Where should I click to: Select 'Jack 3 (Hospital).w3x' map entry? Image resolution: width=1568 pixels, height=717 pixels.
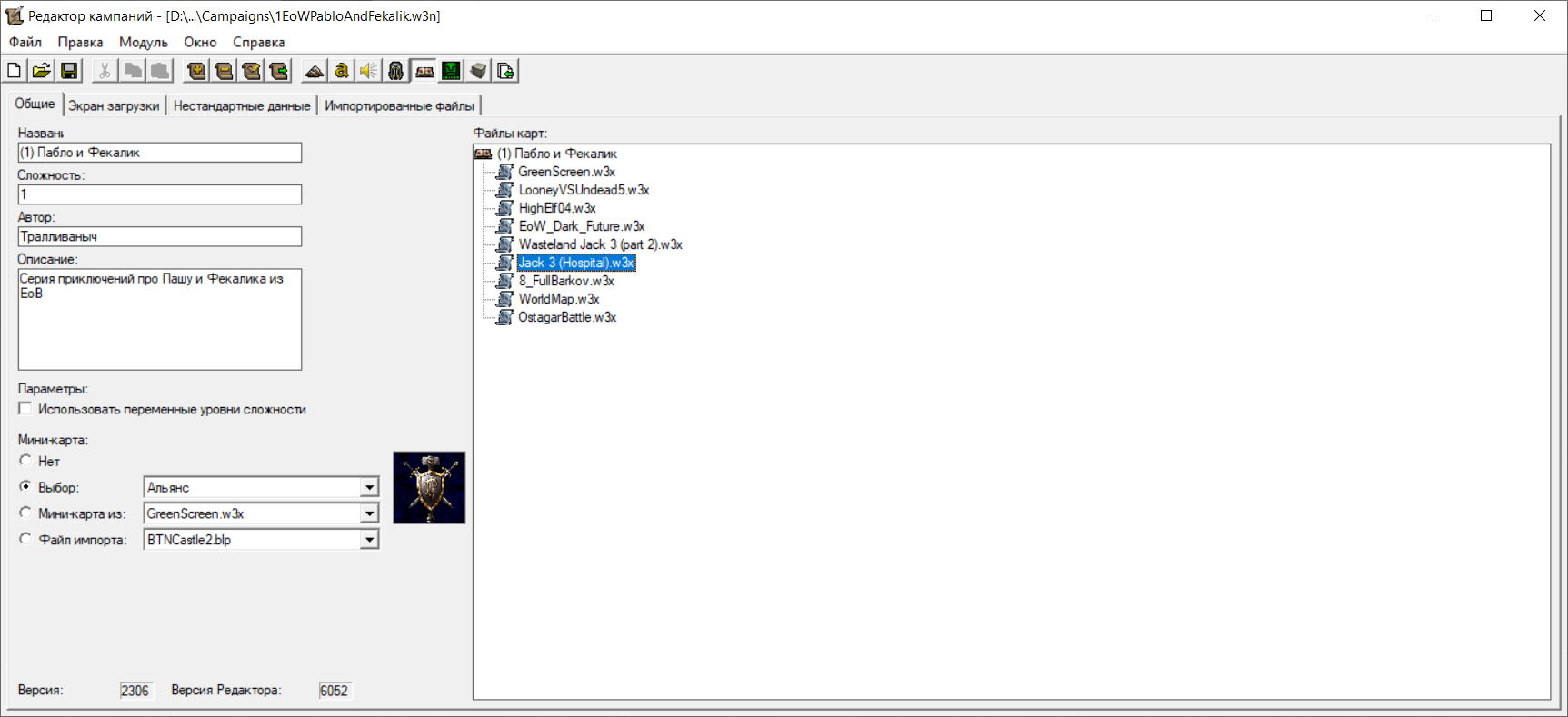click(576, 263)
